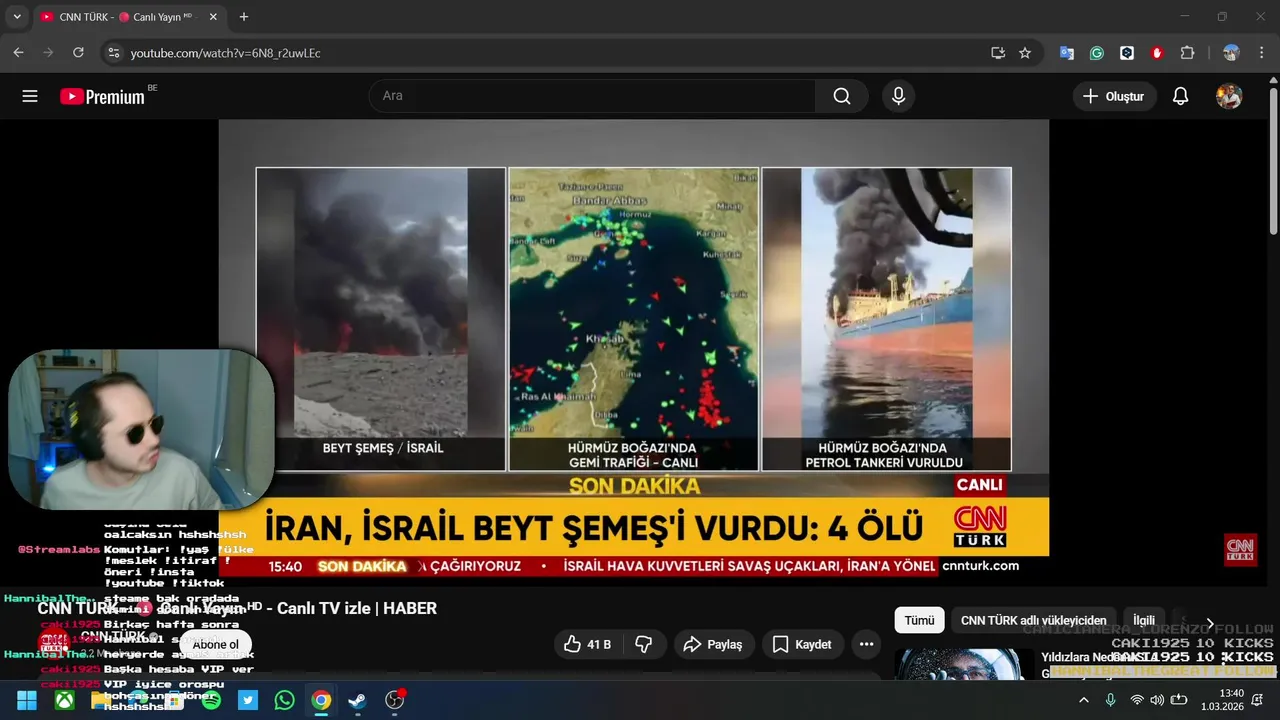The width and height of the screenshot is (1280, 720).
Task: Share the video with Paylaş
Action: [712, 644]
